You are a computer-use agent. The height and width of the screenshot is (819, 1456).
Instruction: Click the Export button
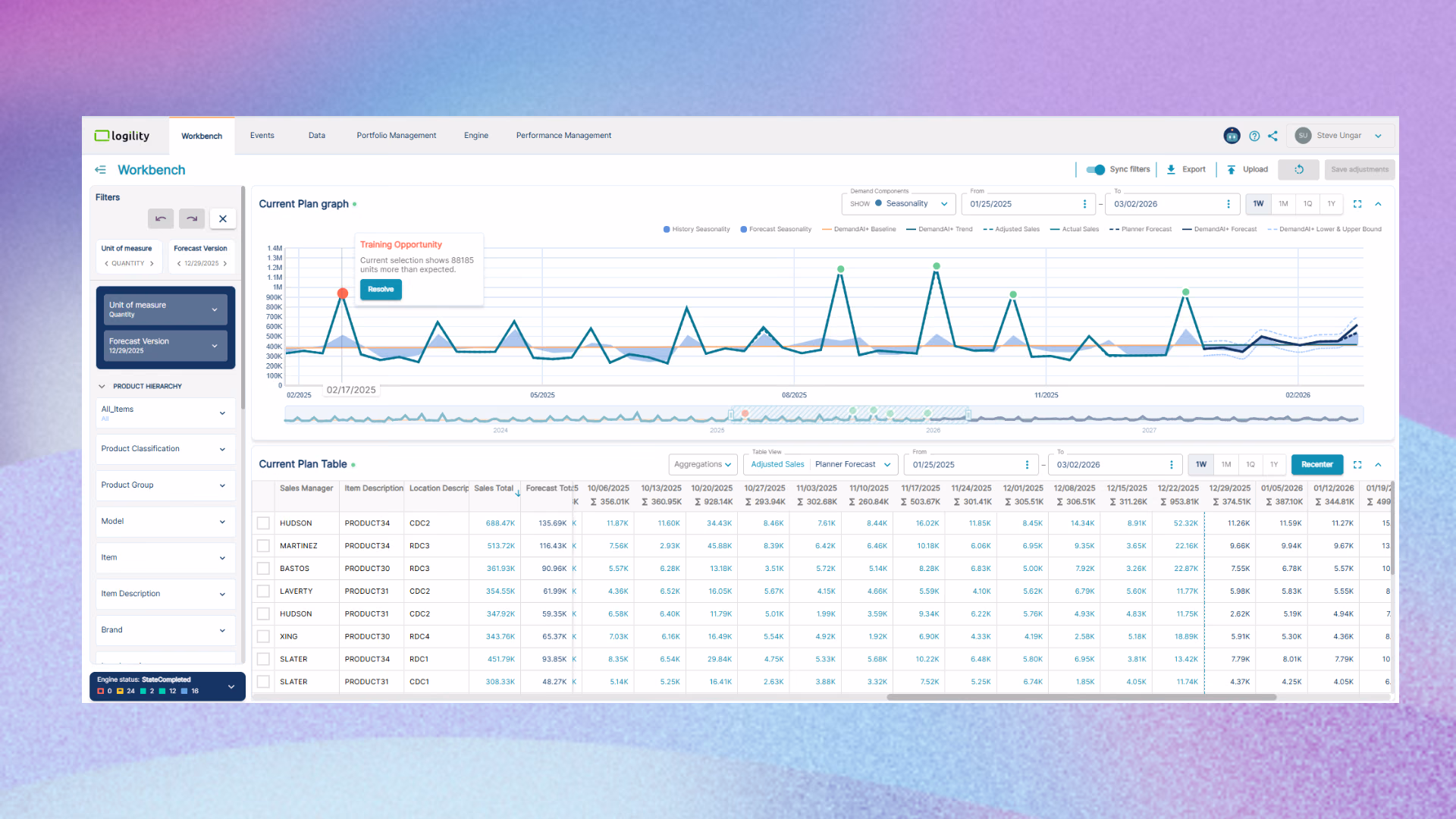1186,170
